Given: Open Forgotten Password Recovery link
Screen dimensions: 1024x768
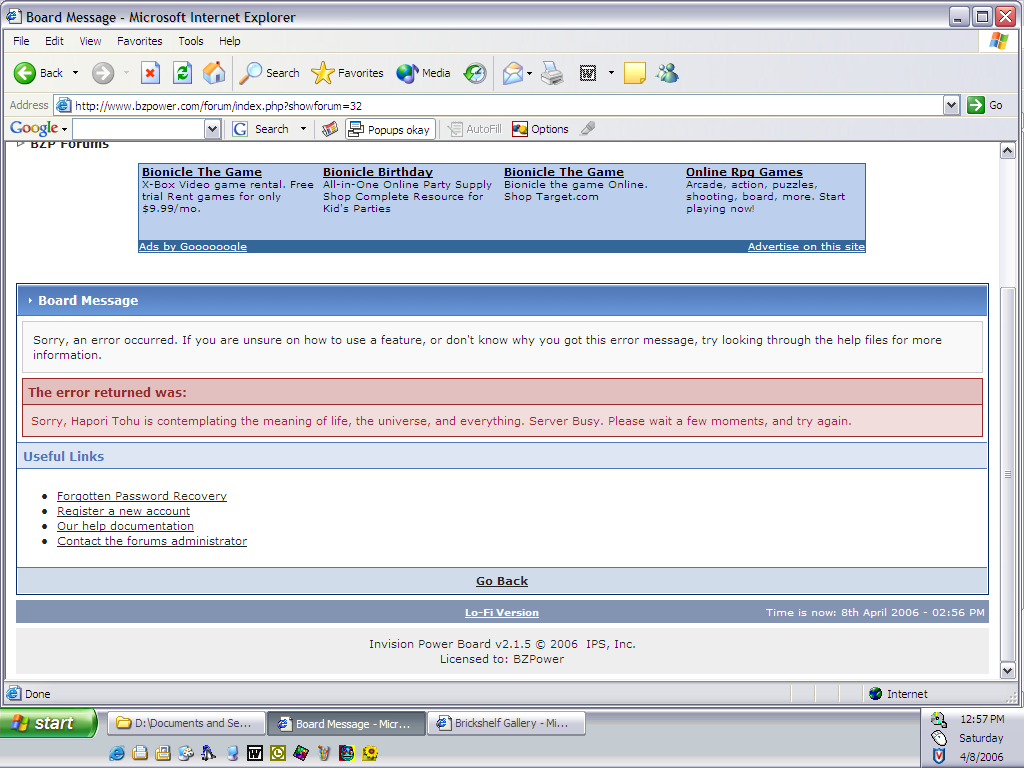Looking at the screenshot, I should coord(141,495).
